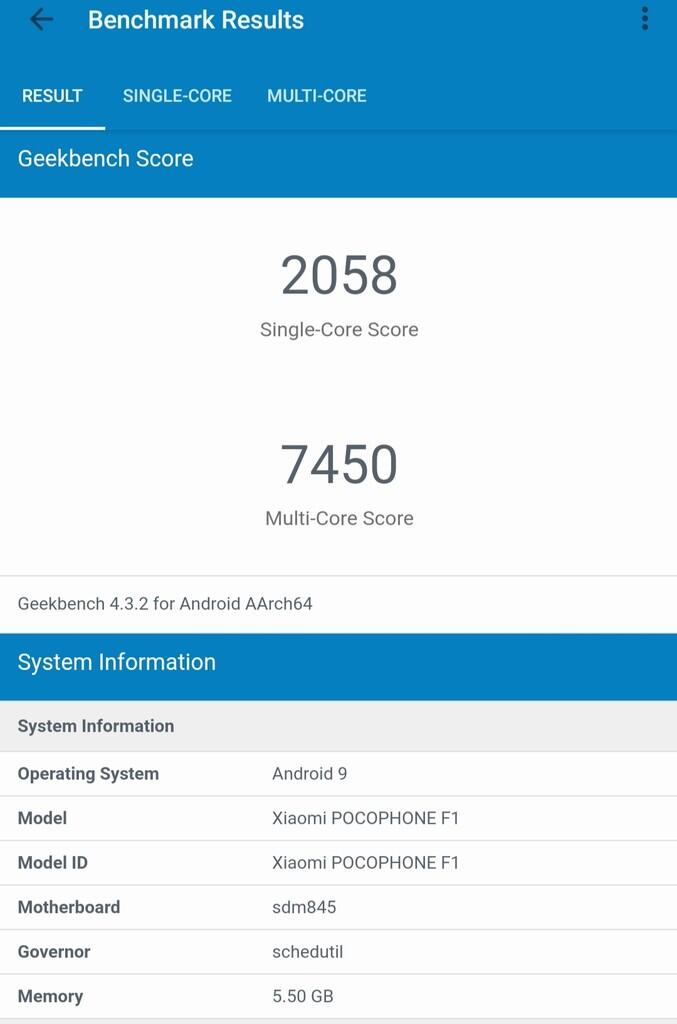Tap the gray System Information subheader row
Image resolution: width=677 pixels, height=1024 pixels.
click(338, 726)
